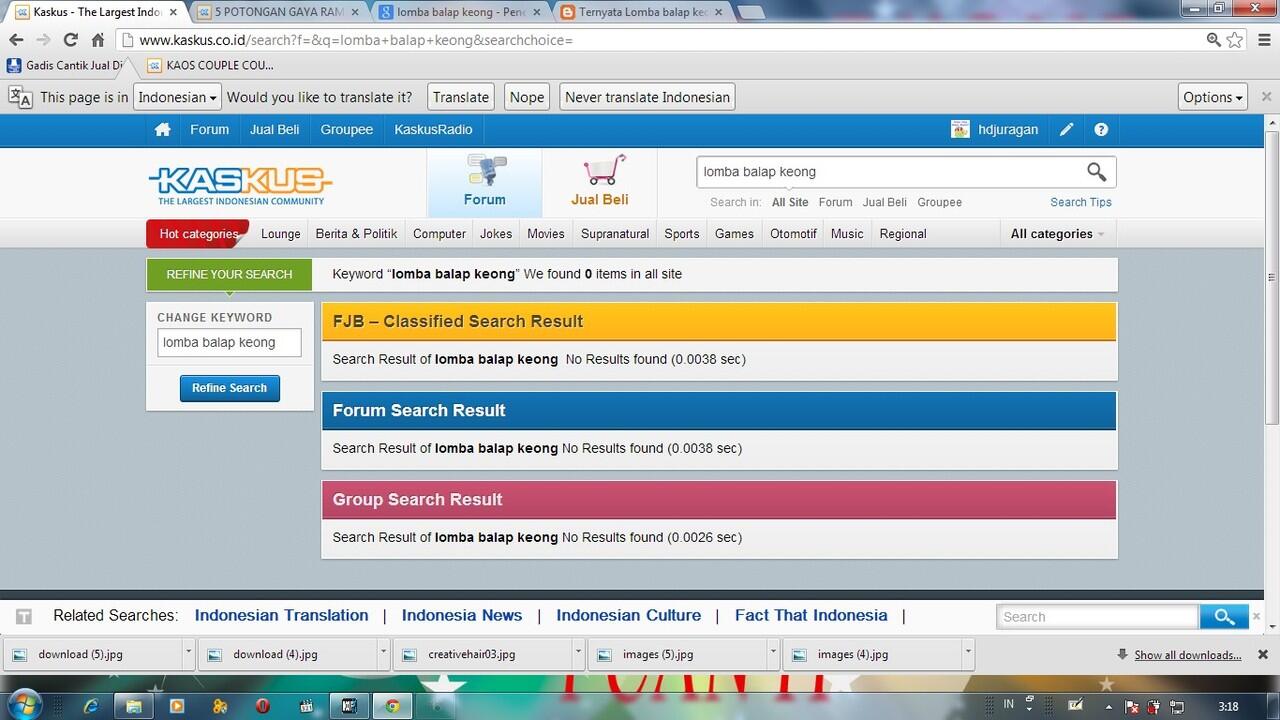
Task: Open dropdown arrow for images (4).jpg
Action: [967, 654]
